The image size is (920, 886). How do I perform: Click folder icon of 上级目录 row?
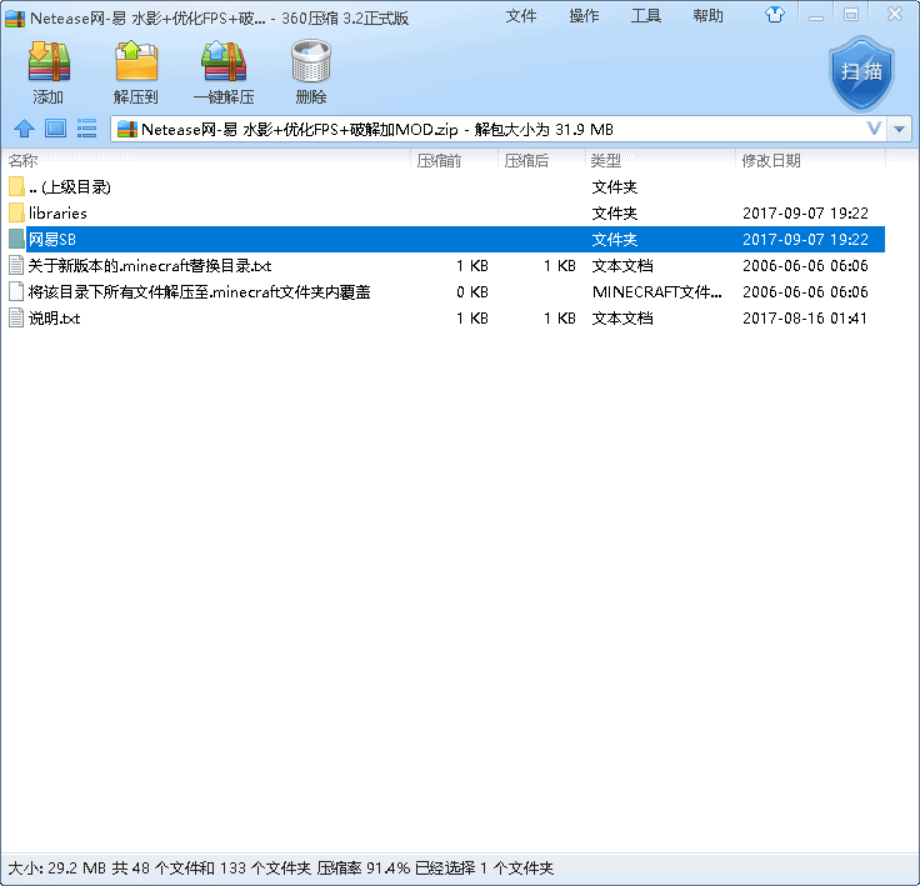16,187
